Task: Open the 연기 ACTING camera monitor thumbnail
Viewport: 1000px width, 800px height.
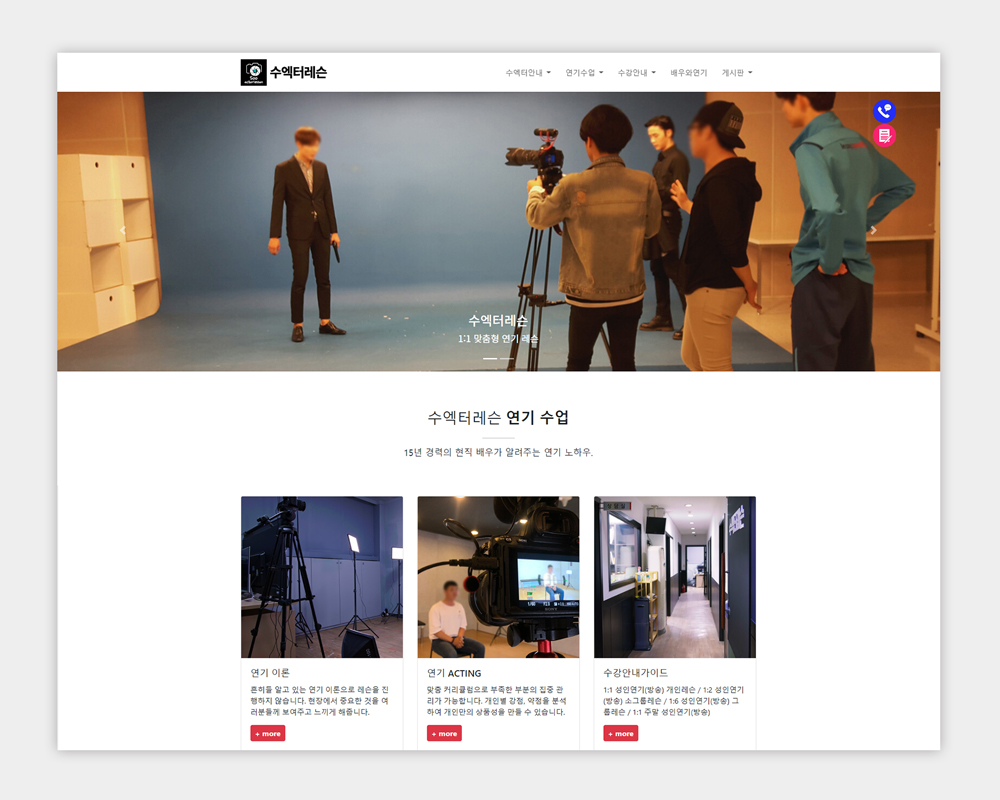Action: (498, 577)
